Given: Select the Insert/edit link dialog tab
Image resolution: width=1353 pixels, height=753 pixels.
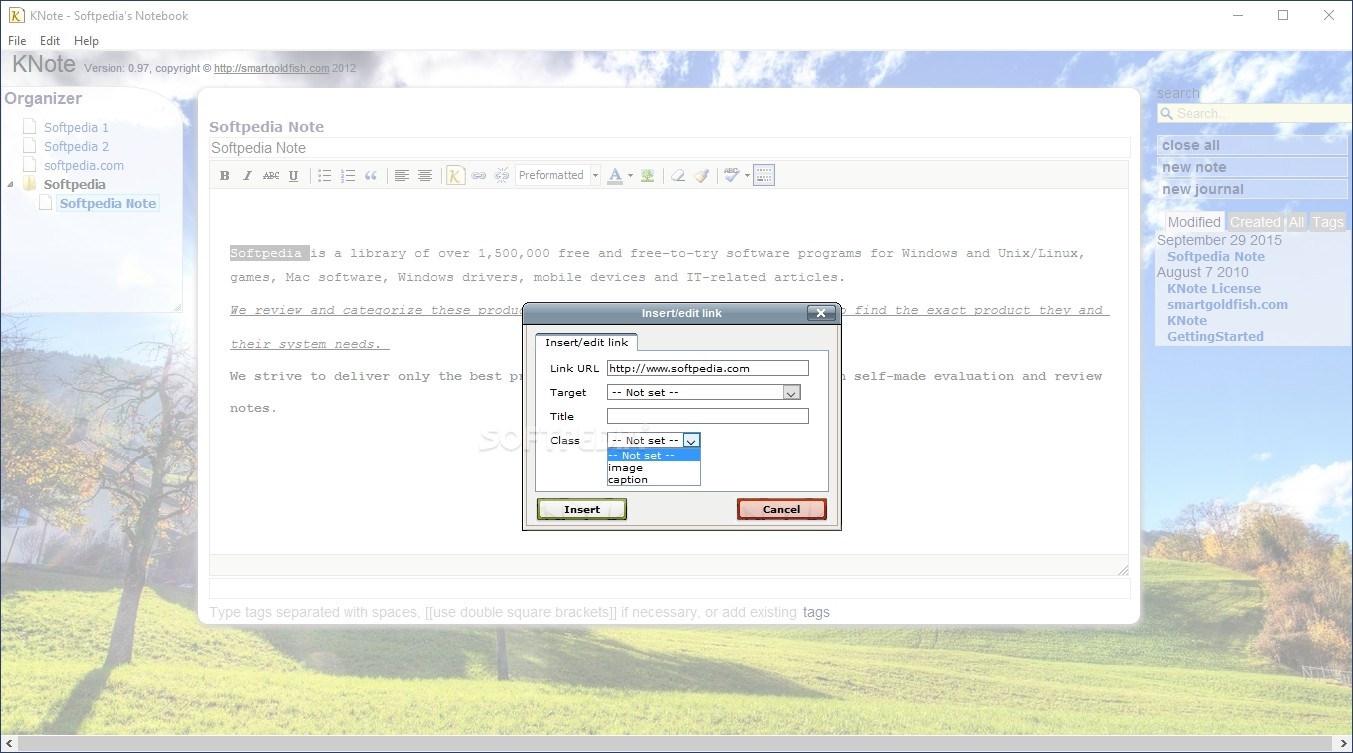Looking at the screenshot, I should [586, 342].
